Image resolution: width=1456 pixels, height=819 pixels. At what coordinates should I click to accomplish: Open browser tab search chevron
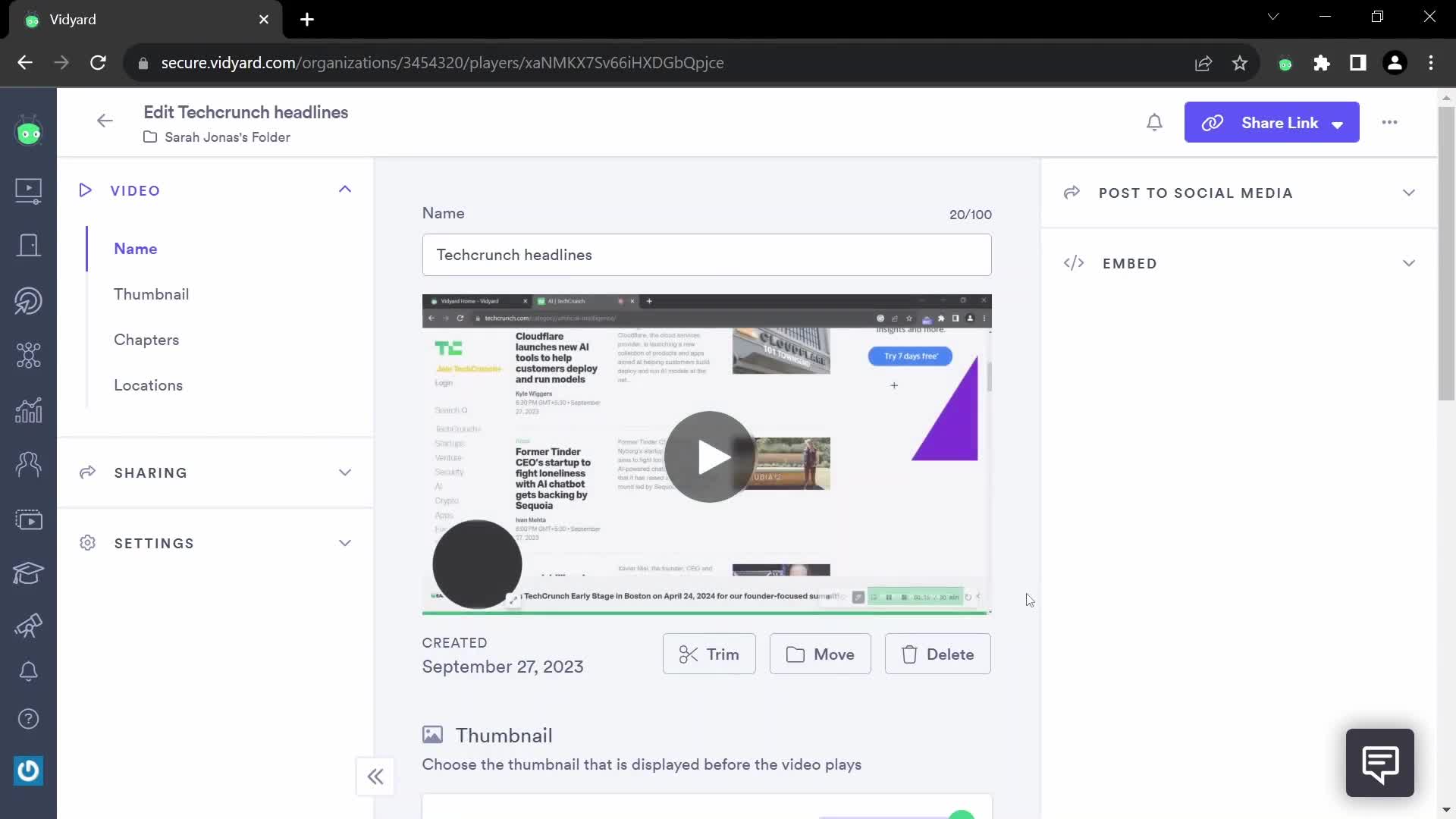click(1273, 17)
